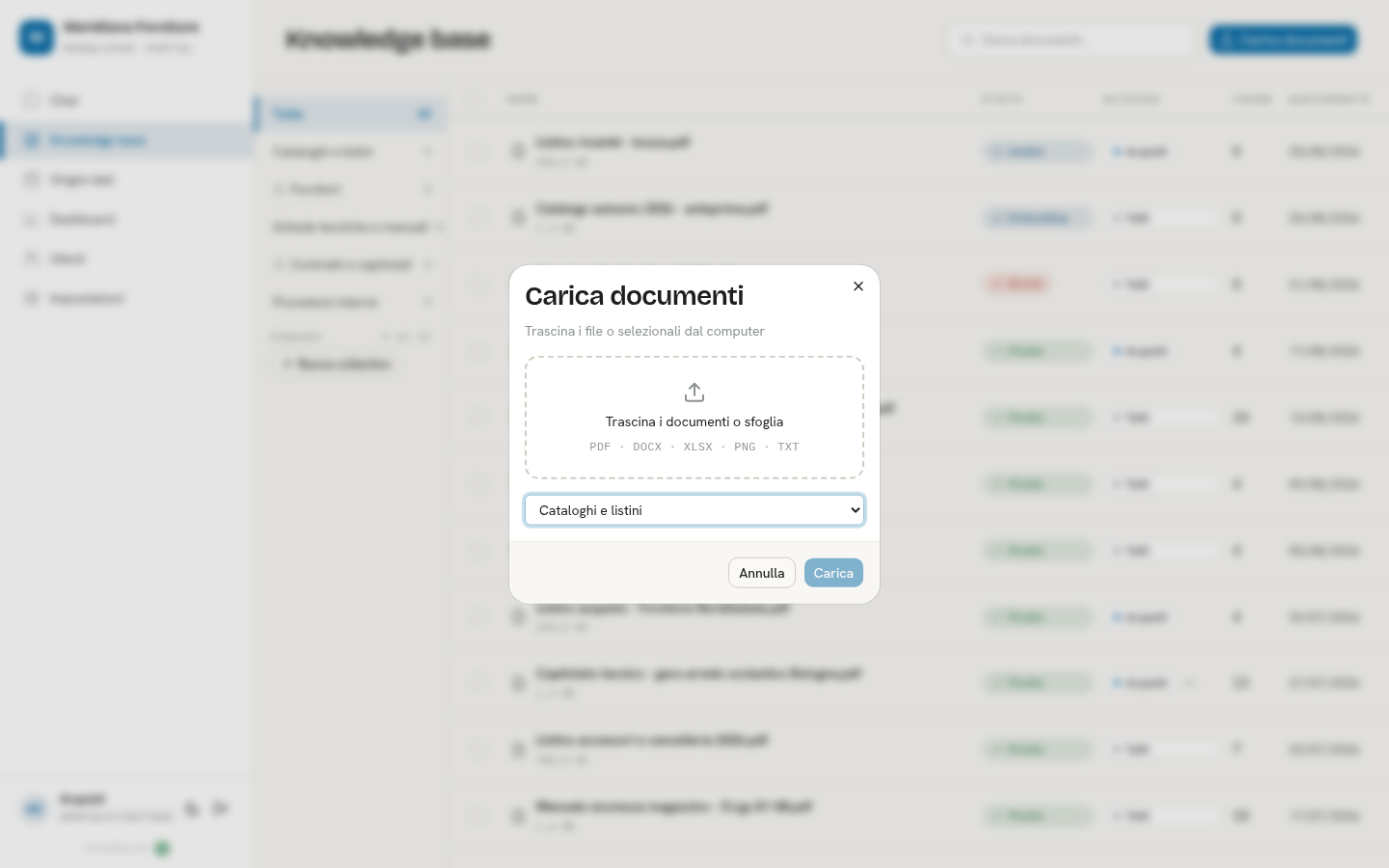Viewport: 1389px width, 868px height.
Task: Click the sfoglia link in dropzone
Action: pos(764,421)
